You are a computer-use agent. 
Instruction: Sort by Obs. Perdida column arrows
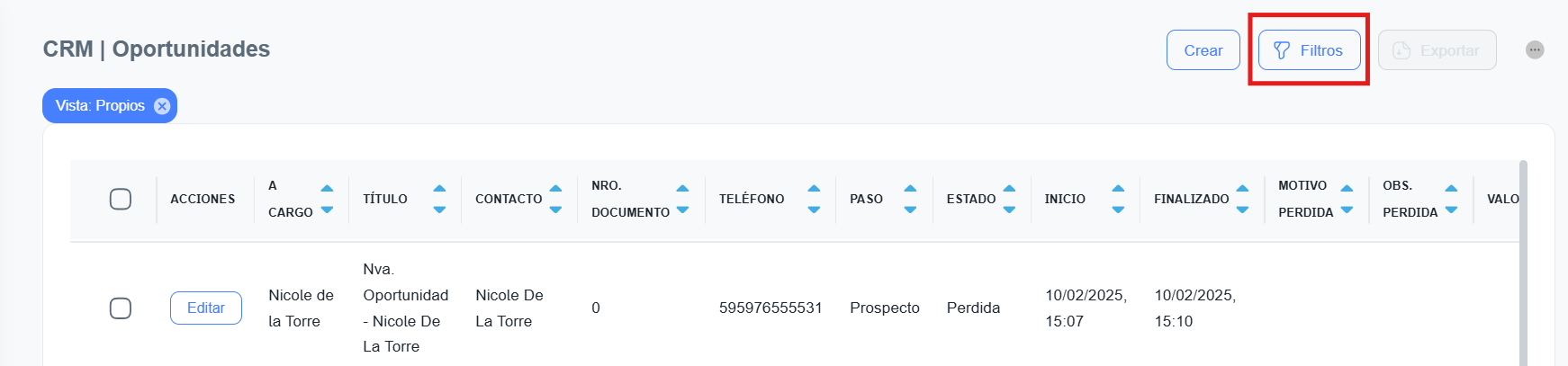coord(1451,199)
